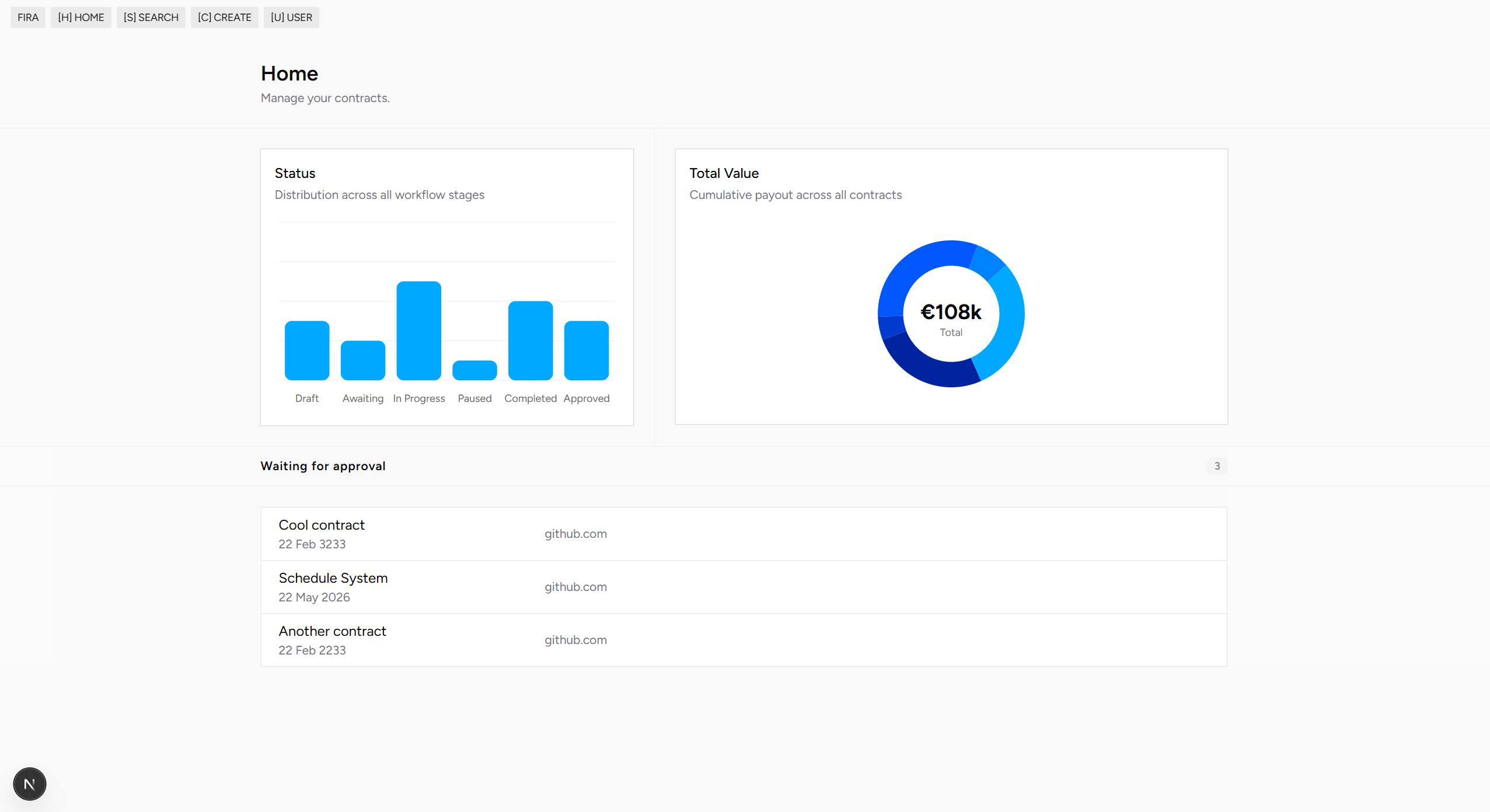Open the Cool contract row
This screenshot has width=1490, height=812.
322,525
